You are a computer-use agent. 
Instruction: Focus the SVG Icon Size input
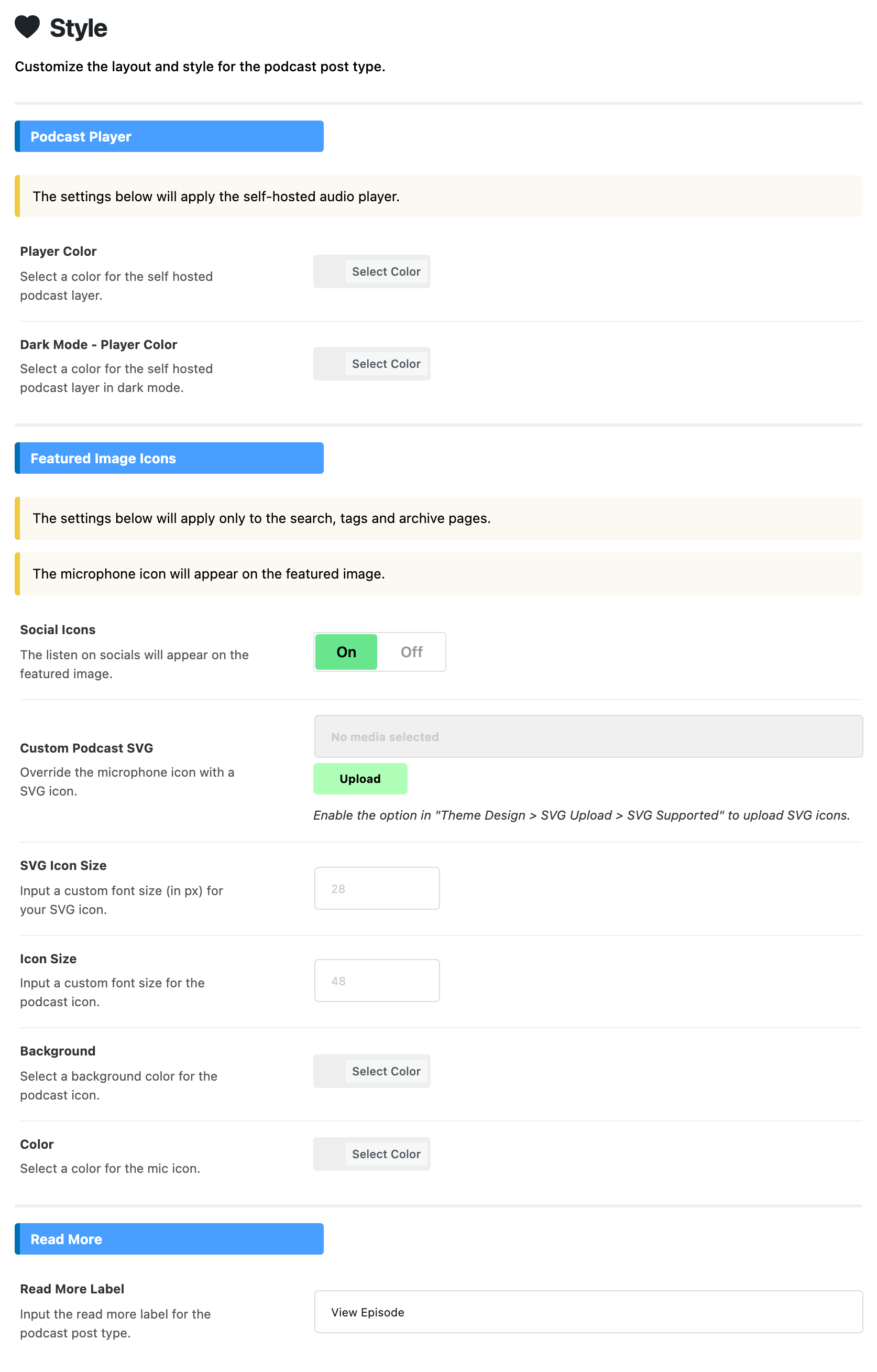[377, 888]
